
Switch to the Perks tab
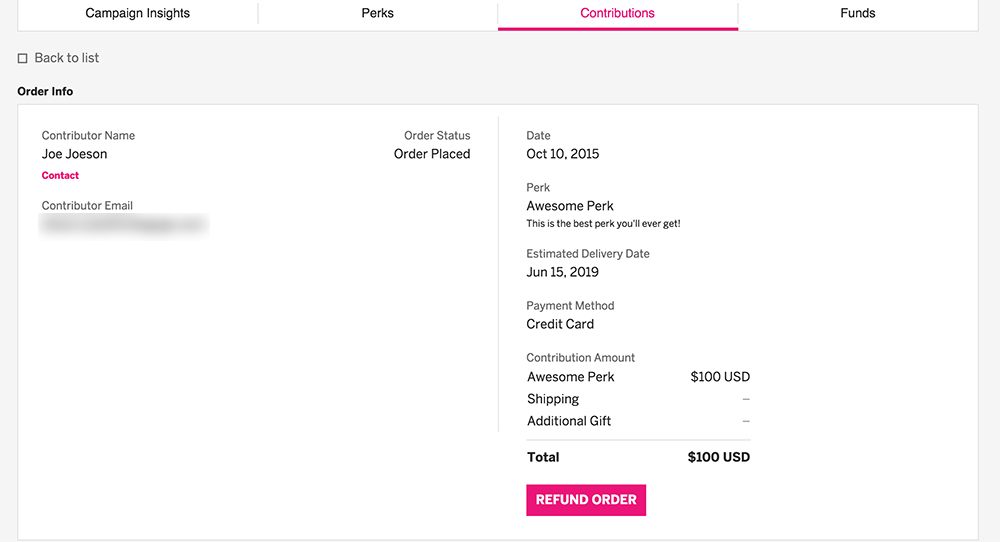pyautogui.click(x=378, y=13)
